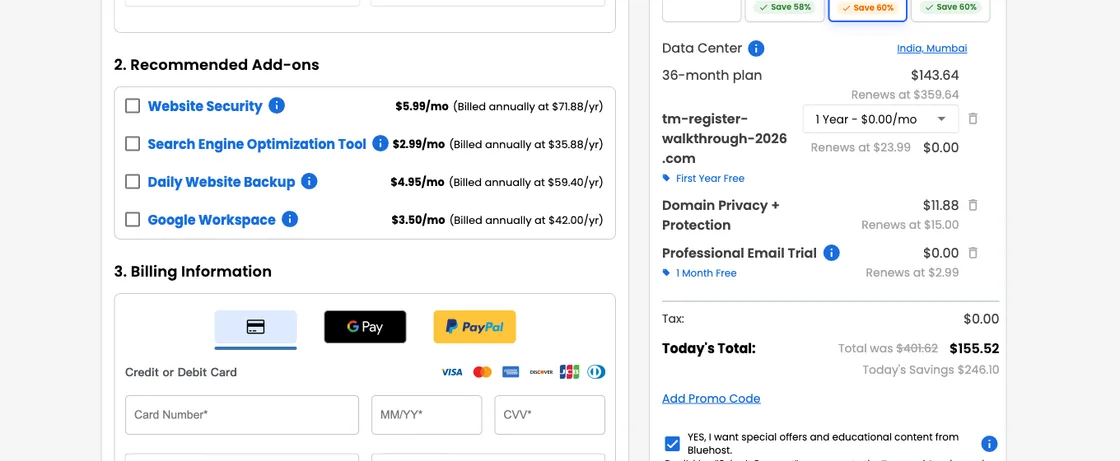The height and width of the screenshot is (461, 1120).
Task: Open Search Engine Optimization Tool info icon
Action: [380, 144]
